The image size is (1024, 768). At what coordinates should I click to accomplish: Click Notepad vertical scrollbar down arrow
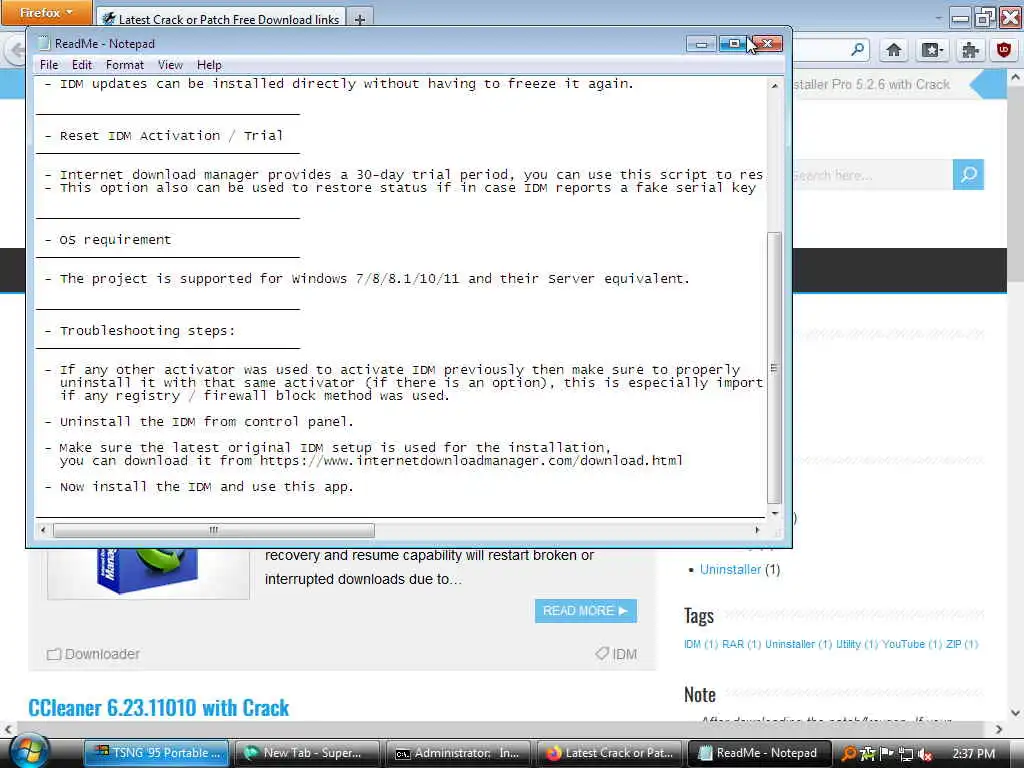775,513
